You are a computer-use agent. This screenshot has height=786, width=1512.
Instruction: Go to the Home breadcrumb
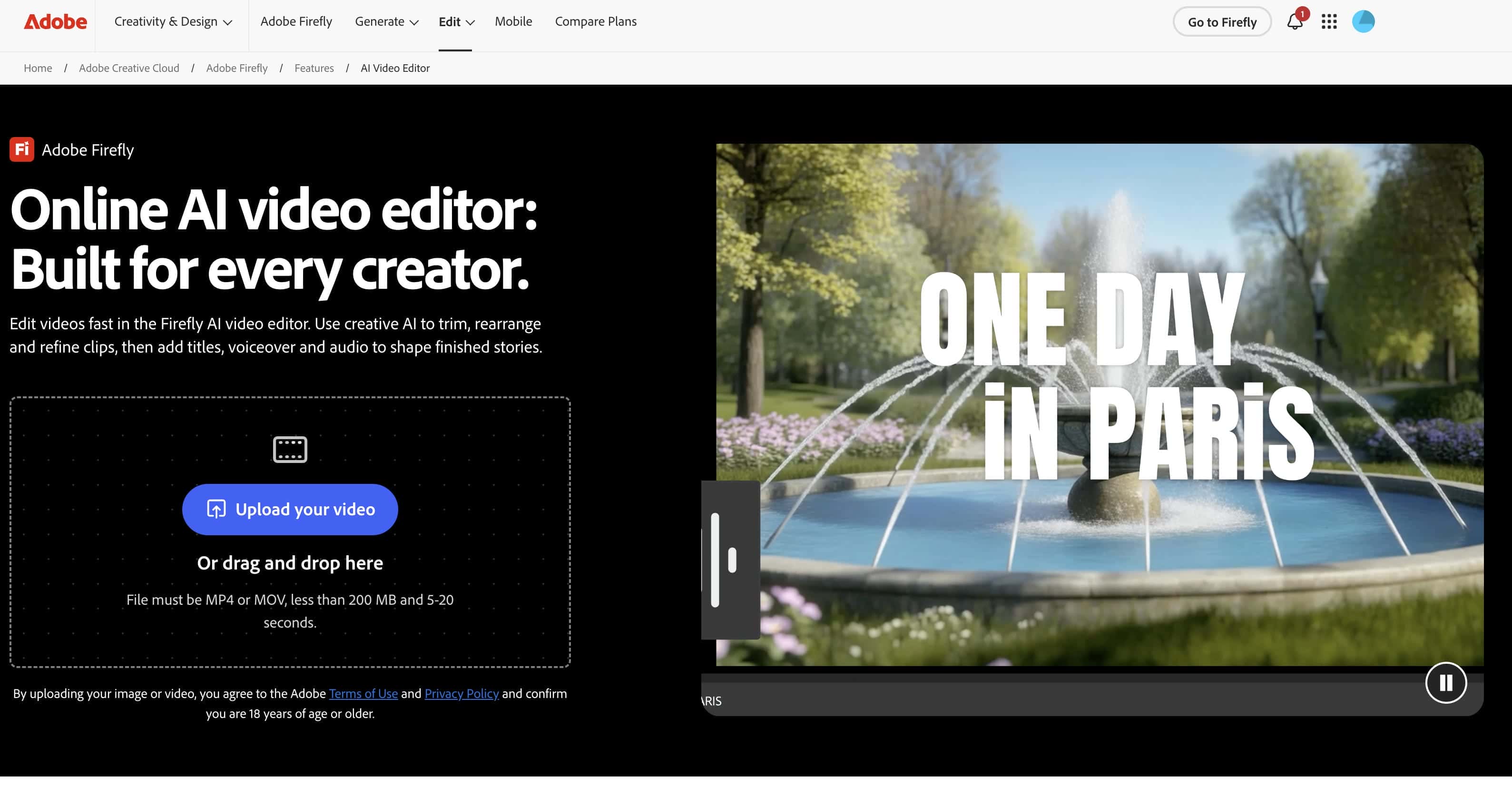38,68
